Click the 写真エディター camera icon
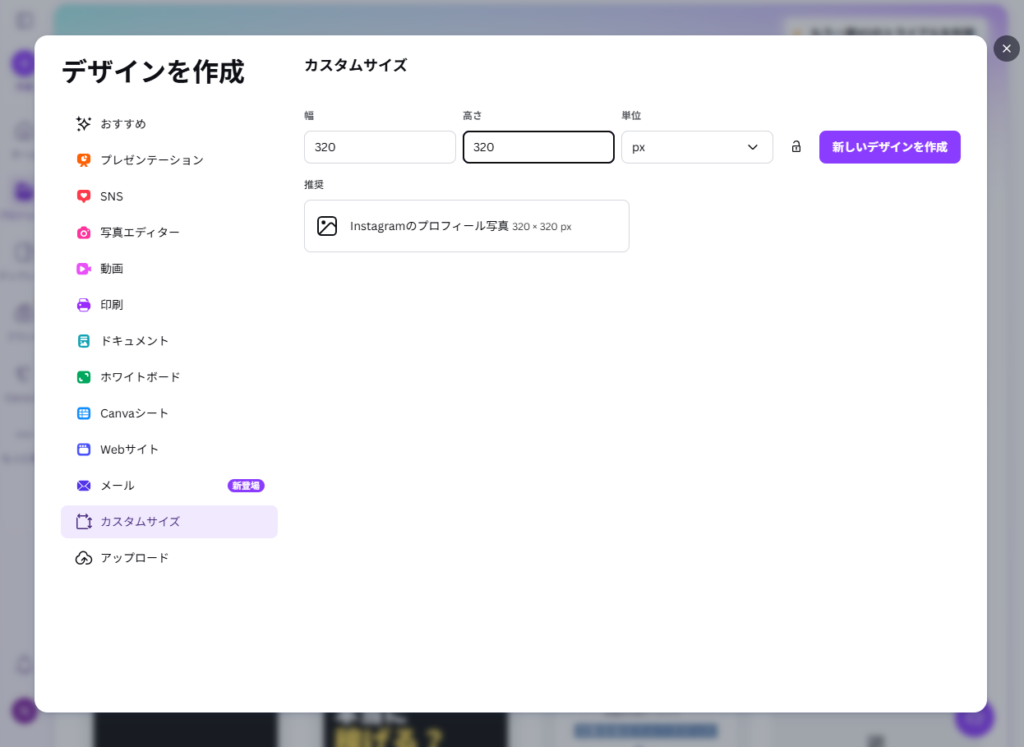Viewport: 1024px width, 747px height. 84,232
